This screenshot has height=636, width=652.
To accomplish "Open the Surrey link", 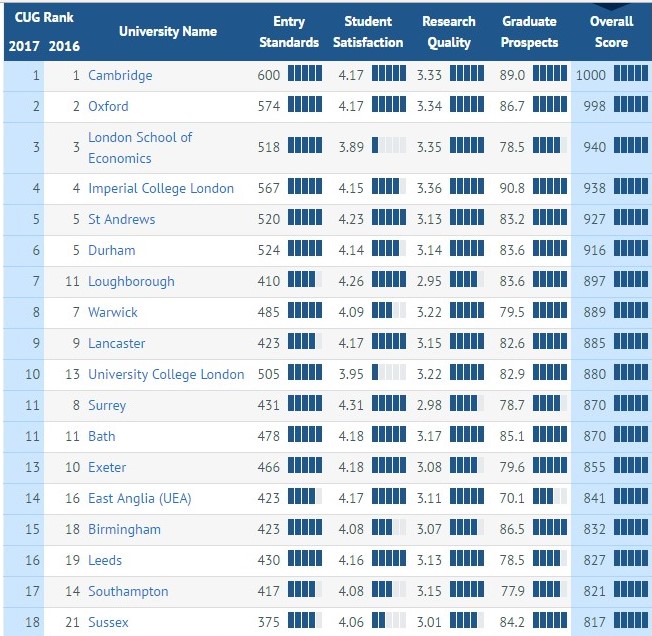I will pyautogui.click(x=107, y=405).
